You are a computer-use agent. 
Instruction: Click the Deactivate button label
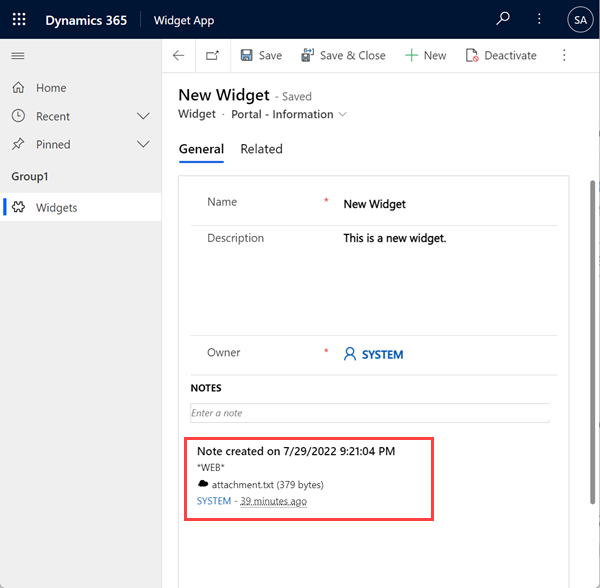(x=510, y=55)
